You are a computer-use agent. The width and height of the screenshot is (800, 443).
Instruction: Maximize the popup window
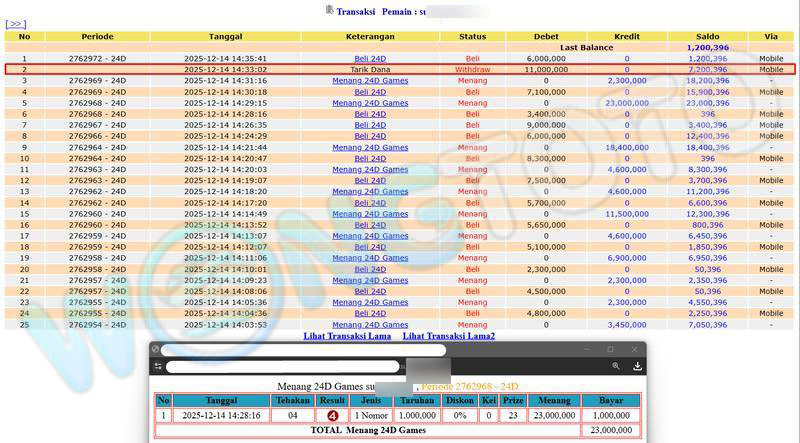tap(610, 350)
